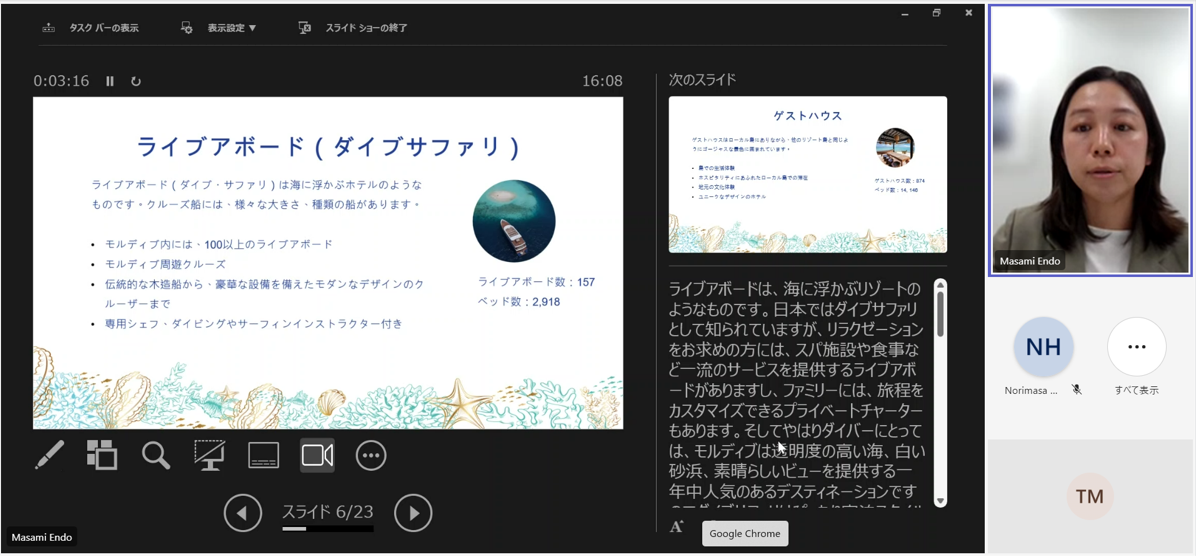The width and height of the screenshot is (1196, 556).
Task: Open more slideshow options ellipsis menu
Action: (371, 455)
